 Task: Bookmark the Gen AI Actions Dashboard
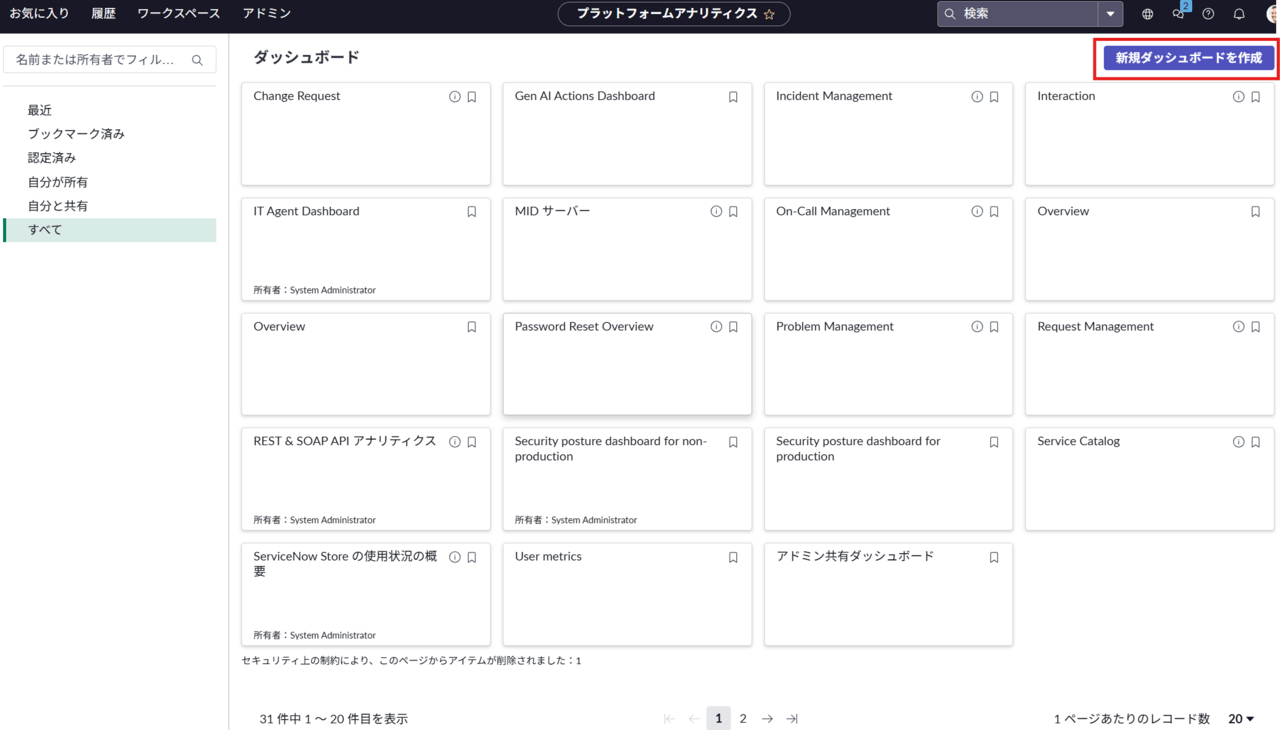point(733,97)
